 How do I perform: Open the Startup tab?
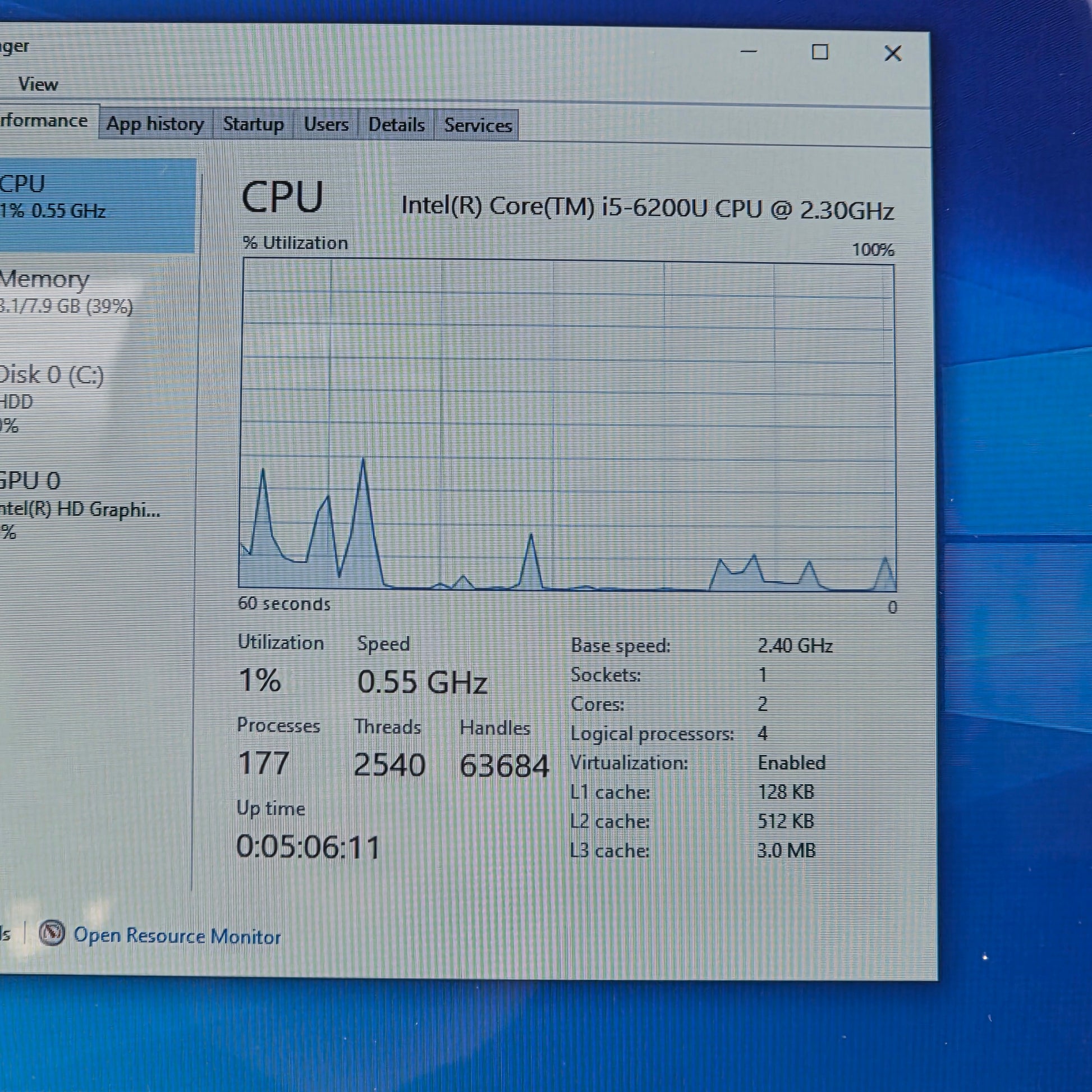[253, 124]
